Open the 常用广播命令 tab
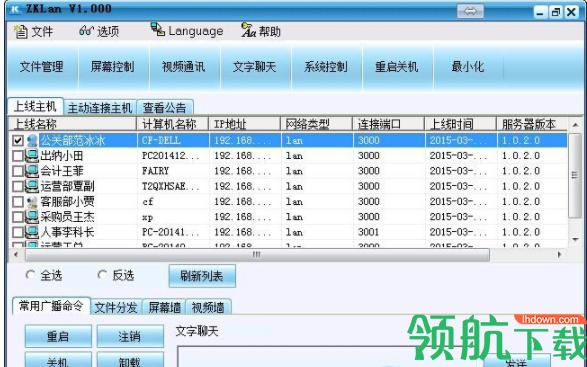Viewport: 587px width, 367px height. [51, 306]
